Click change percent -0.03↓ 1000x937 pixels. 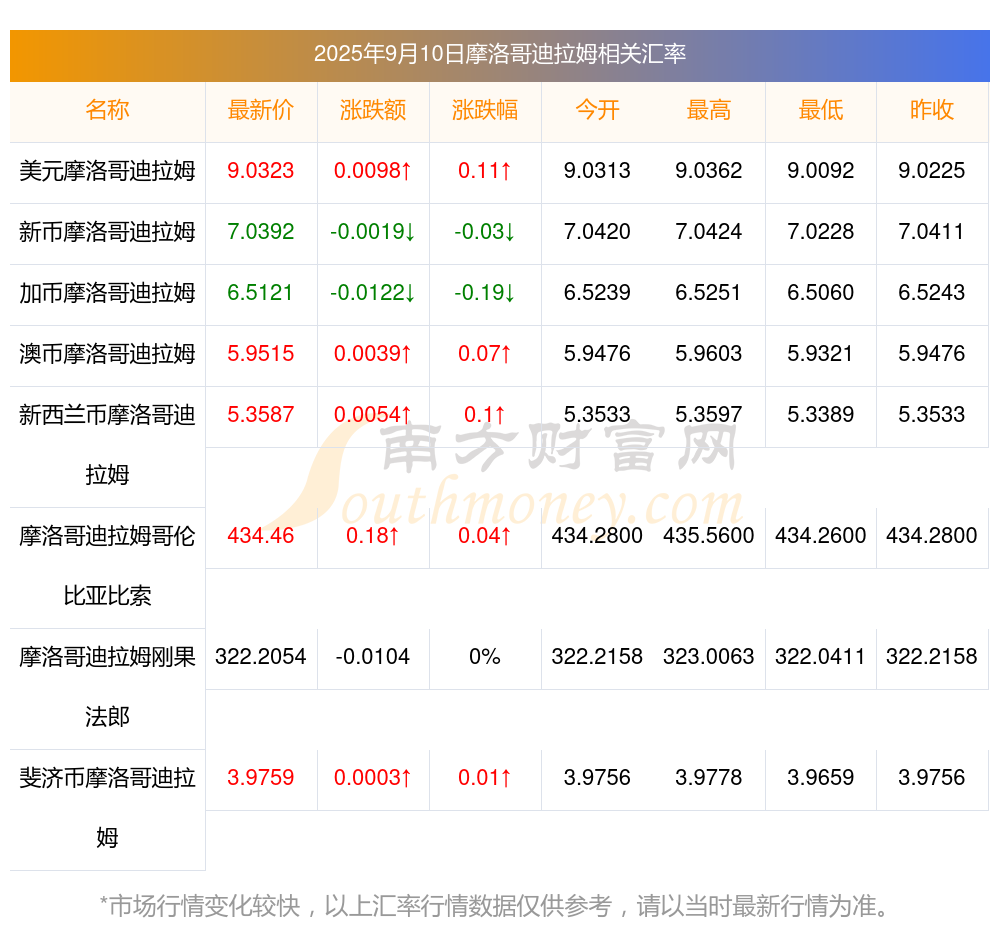(x=485, y=232)
